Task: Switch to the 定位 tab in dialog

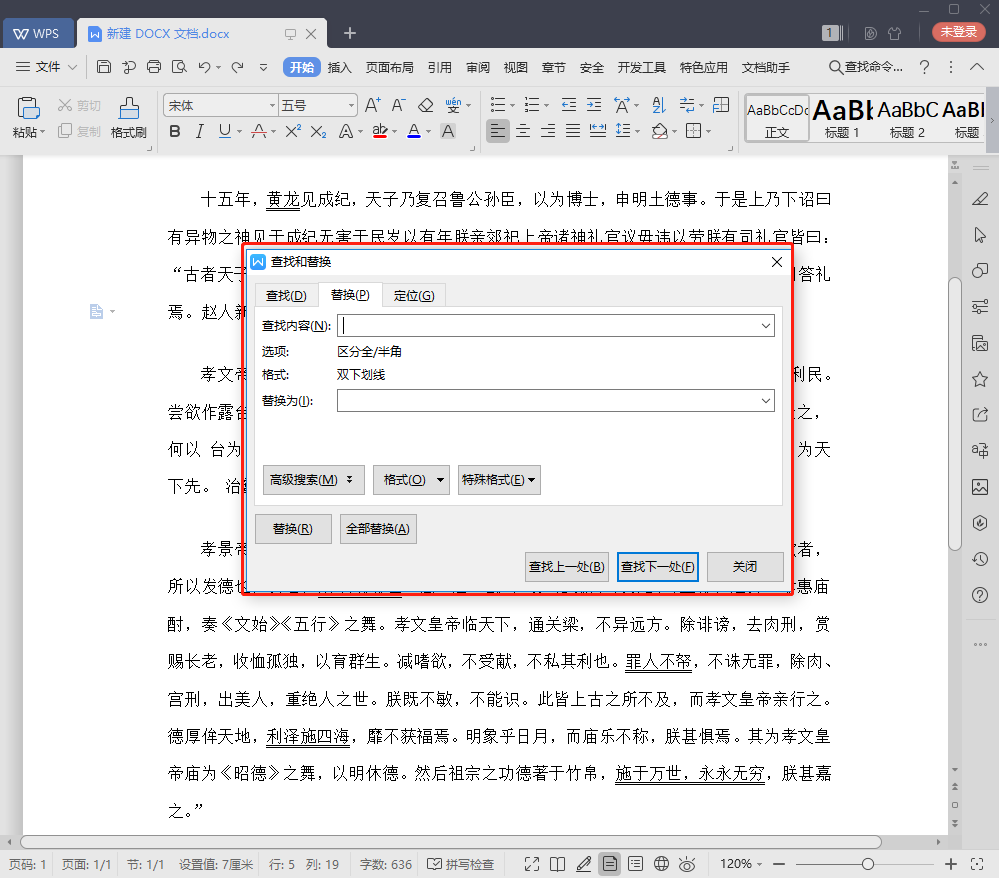Action: (413, 295)
